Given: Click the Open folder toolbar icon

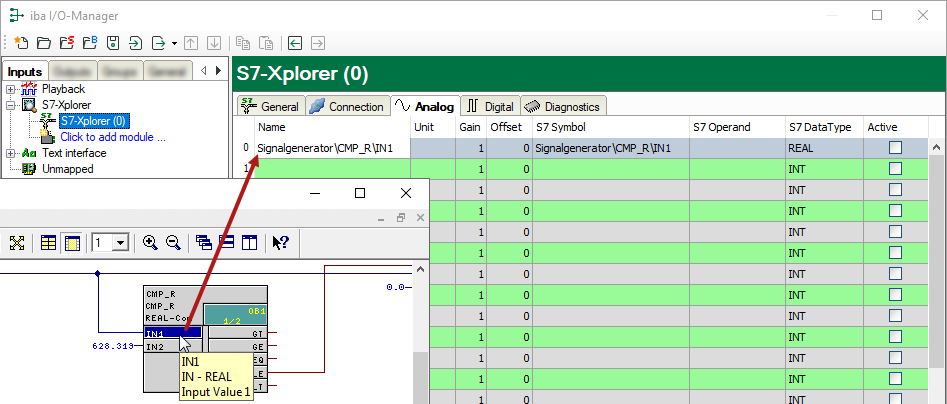Looking at the screenshot, I should coord(43,43).
